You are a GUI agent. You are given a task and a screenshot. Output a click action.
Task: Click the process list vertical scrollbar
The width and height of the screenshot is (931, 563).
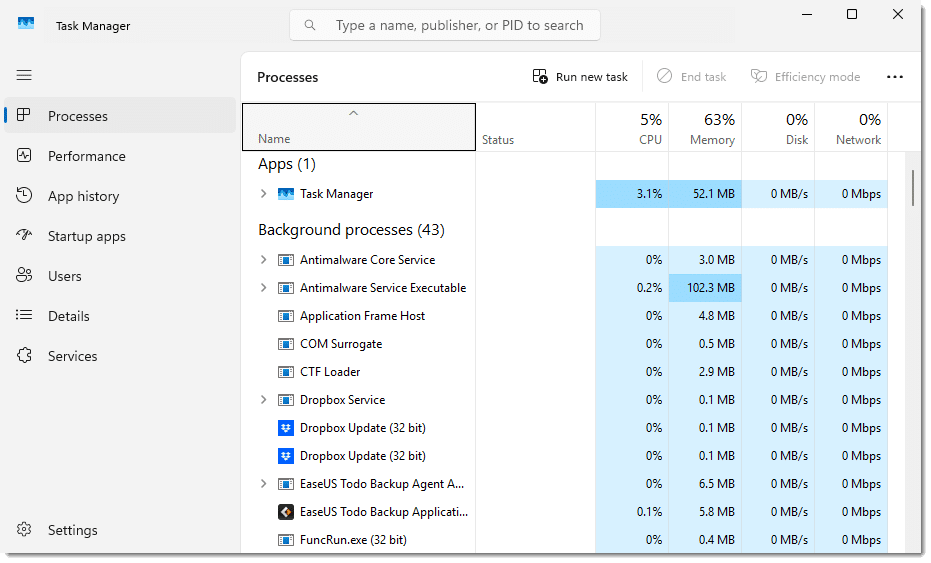coord(913,188)
